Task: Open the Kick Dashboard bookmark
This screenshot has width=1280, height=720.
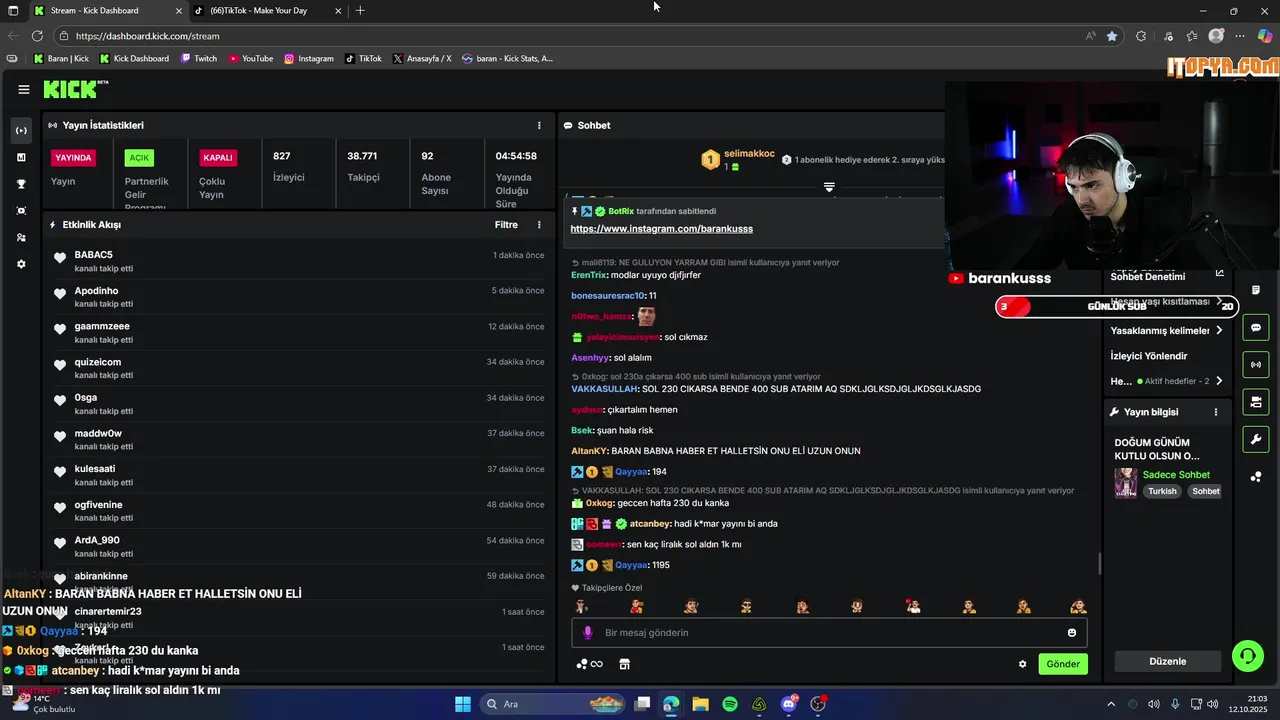Action: point(134,59)
